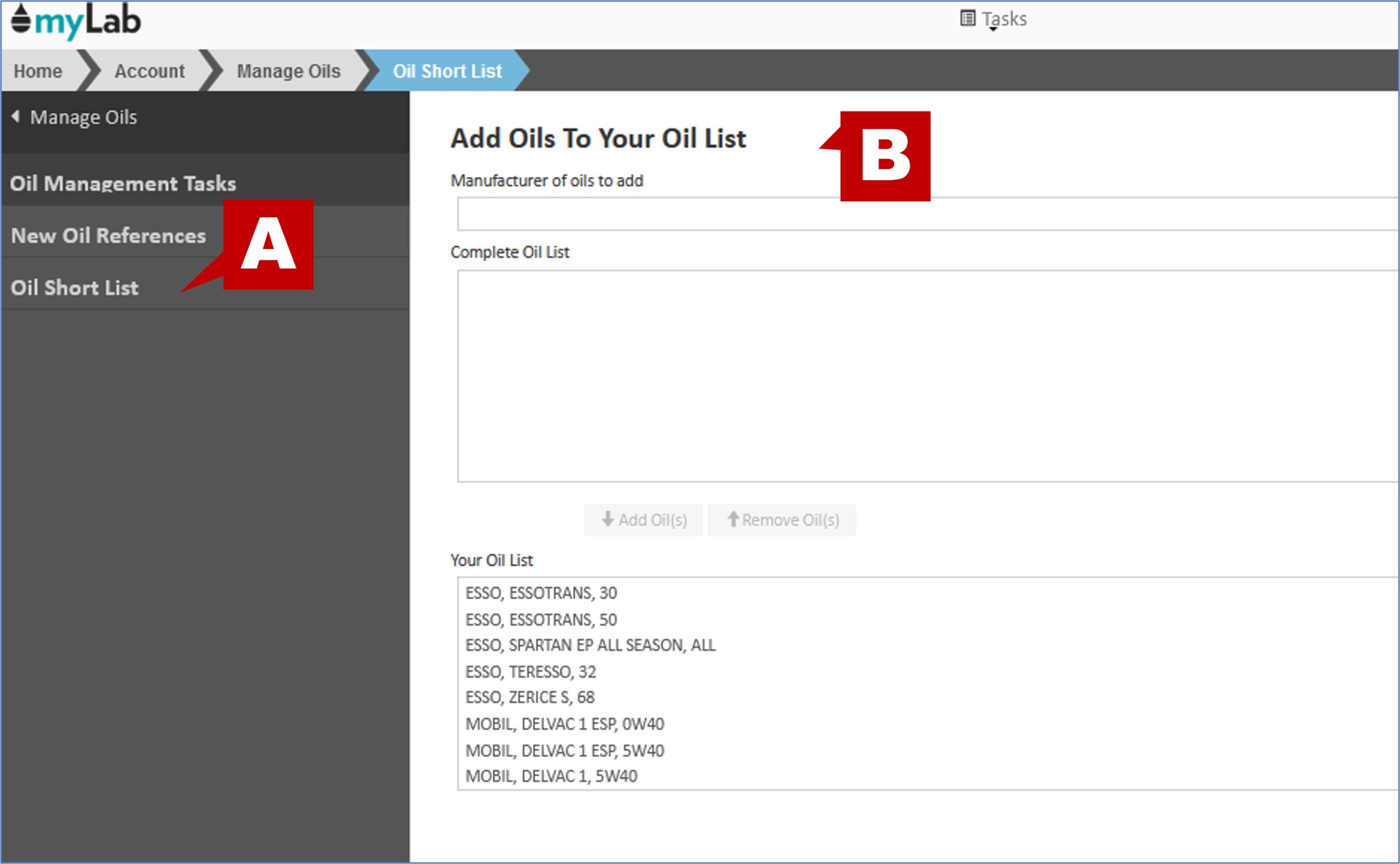Screen dimensions: 1400x864
Task: Open Manage Oils breadcrumb
Action: tap(288, 71)
